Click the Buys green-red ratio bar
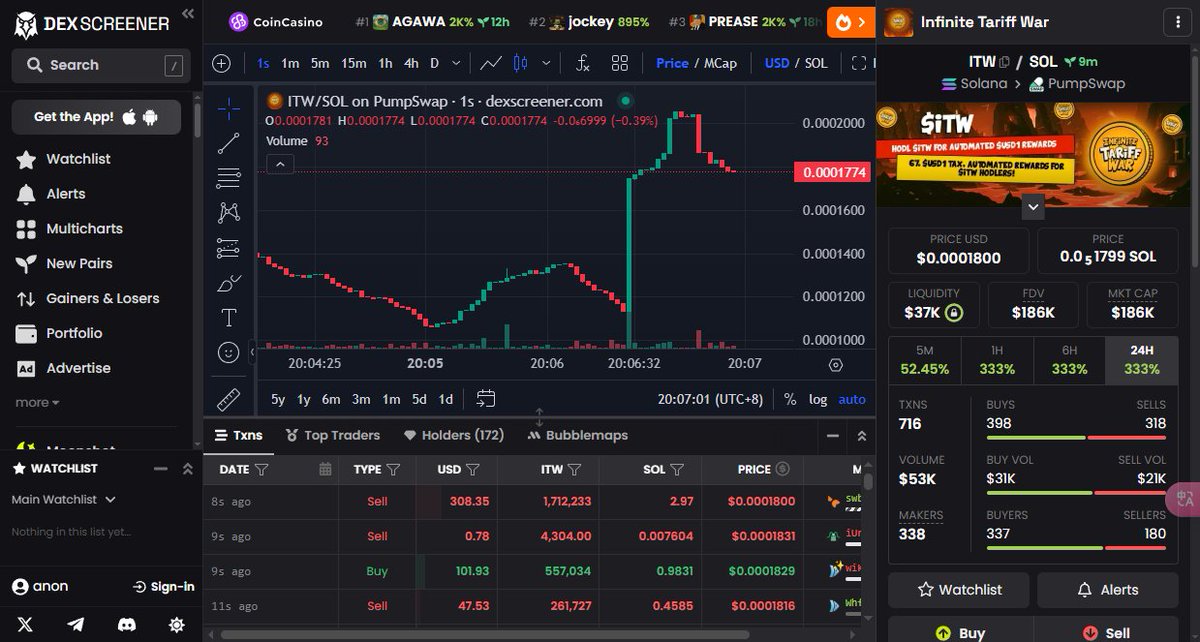Viewport: 1200px width, 642px height. (1076, 437)
